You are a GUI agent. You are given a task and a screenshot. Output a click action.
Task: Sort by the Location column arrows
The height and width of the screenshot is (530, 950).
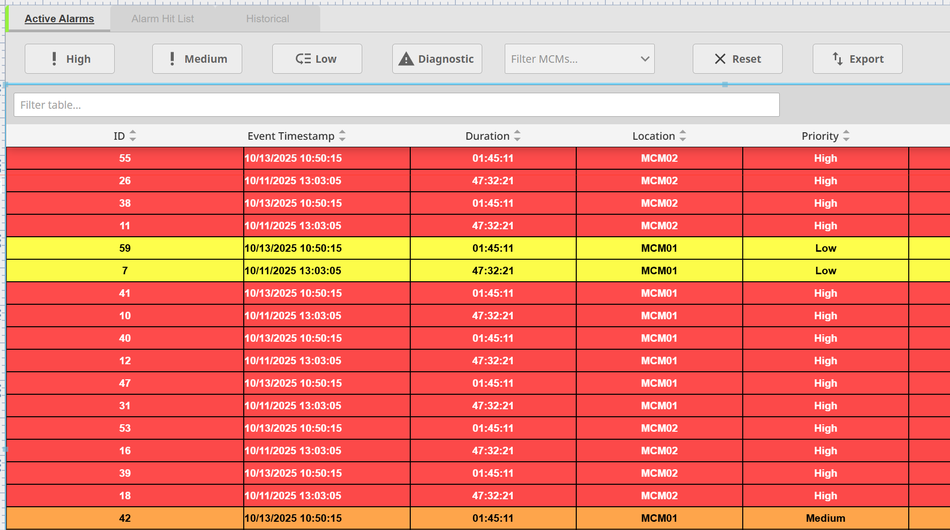(x=682, y=136)
